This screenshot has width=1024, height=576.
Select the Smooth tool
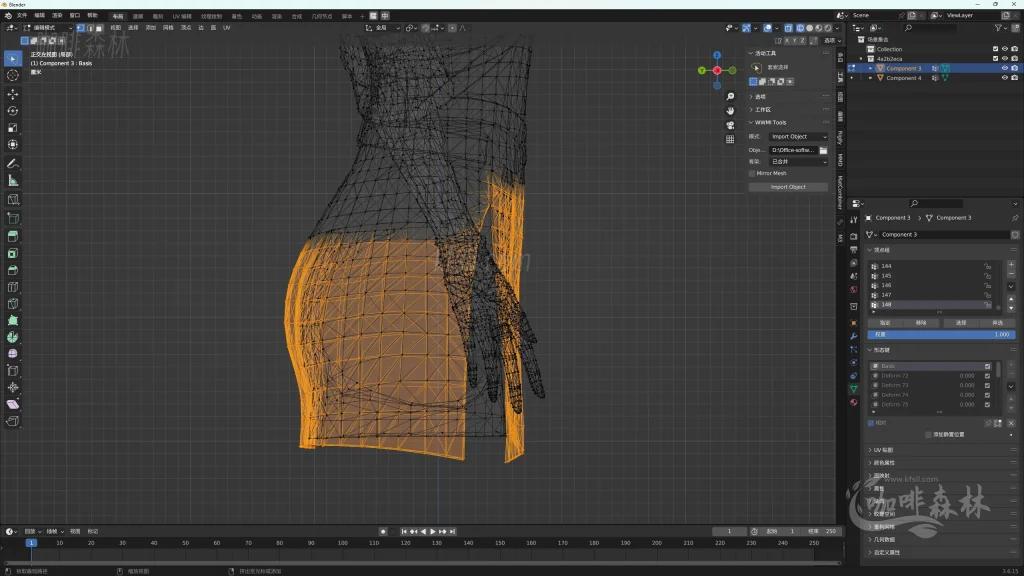[12, 354]
